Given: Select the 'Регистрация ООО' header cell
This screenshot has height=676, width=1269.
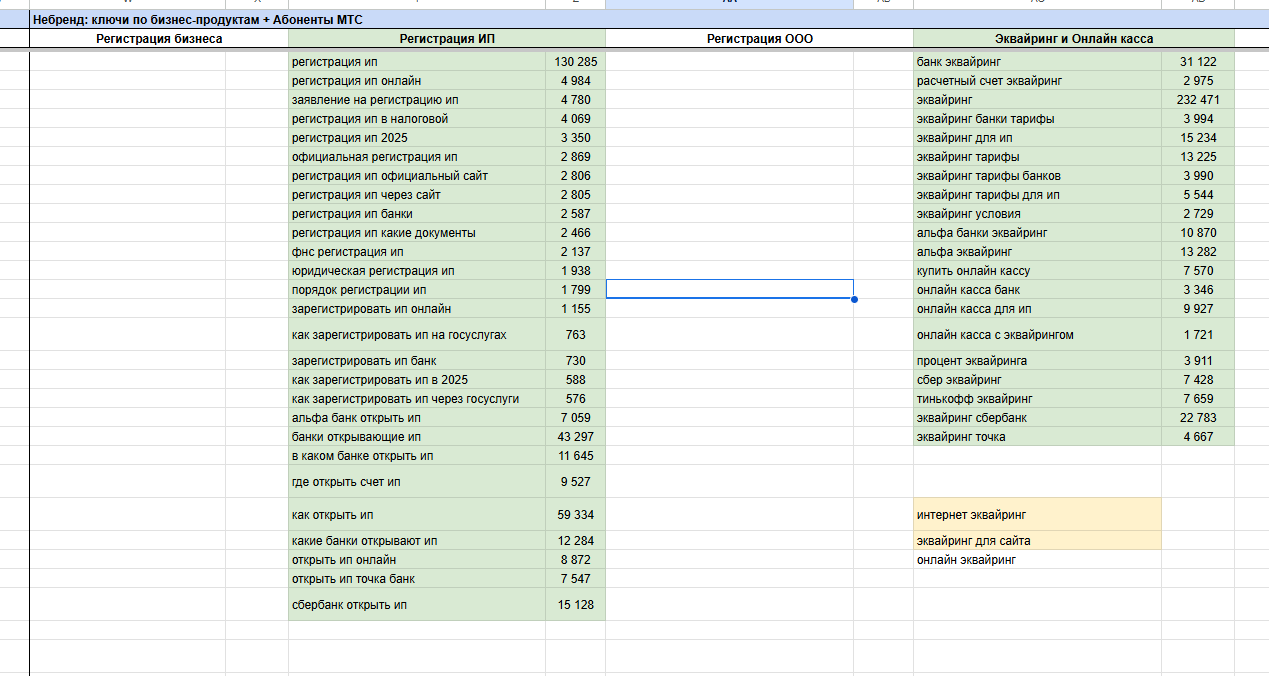Looking at the screenshot, I should point(760,39).
